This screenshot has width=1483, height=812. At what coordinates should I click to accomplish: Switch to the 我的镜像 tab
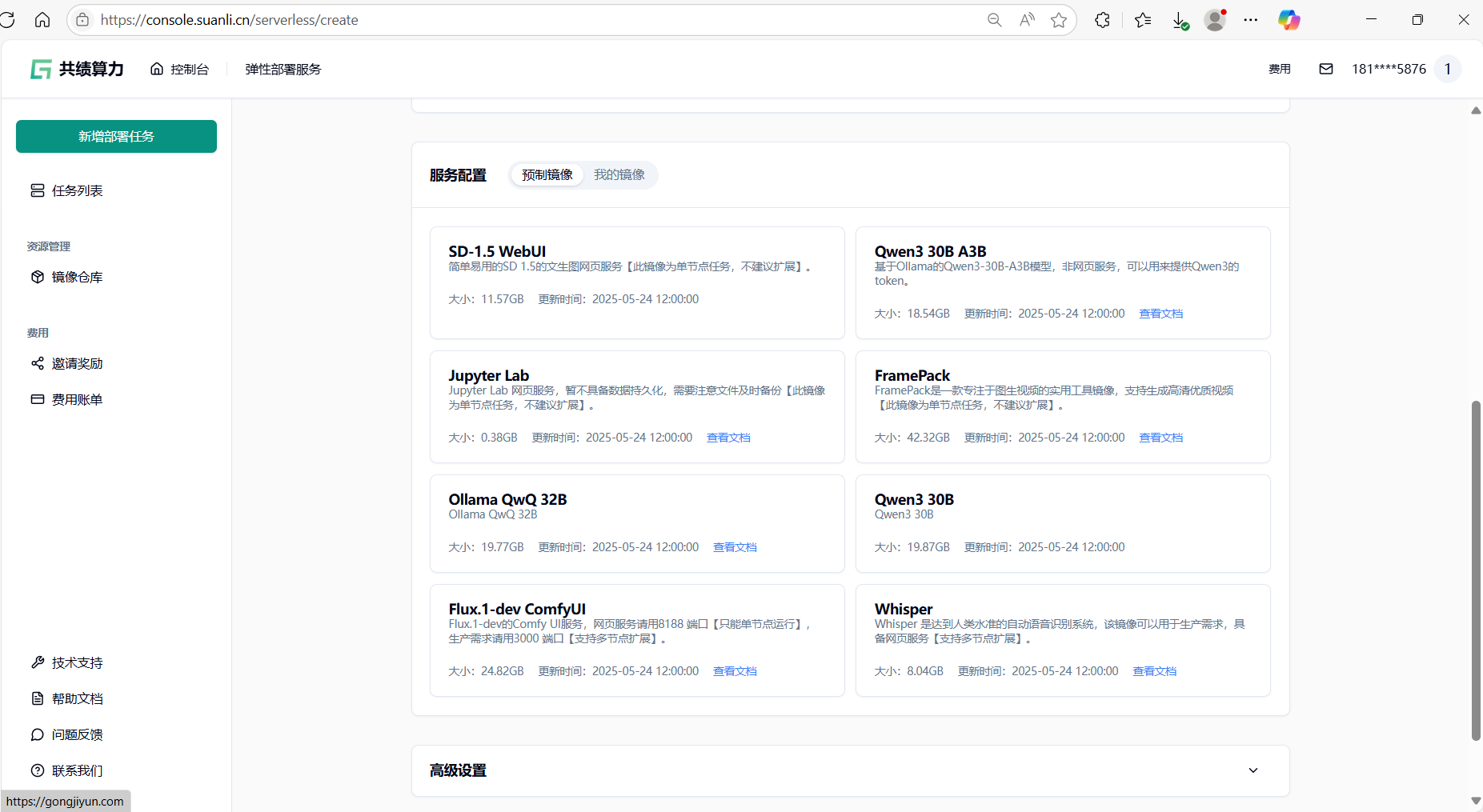pyautogui.click(x=619, y=174)
